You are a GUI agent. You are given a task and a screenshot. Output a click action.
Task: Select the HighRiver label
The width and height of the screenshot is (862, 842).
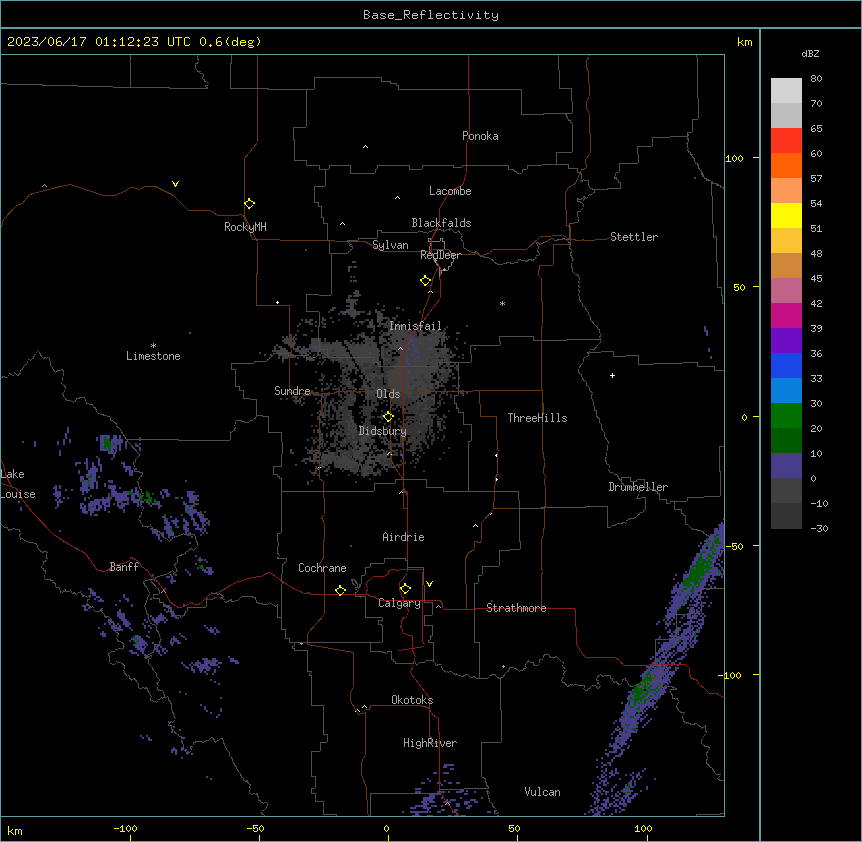pyautogui.click(x=430, y=743)
